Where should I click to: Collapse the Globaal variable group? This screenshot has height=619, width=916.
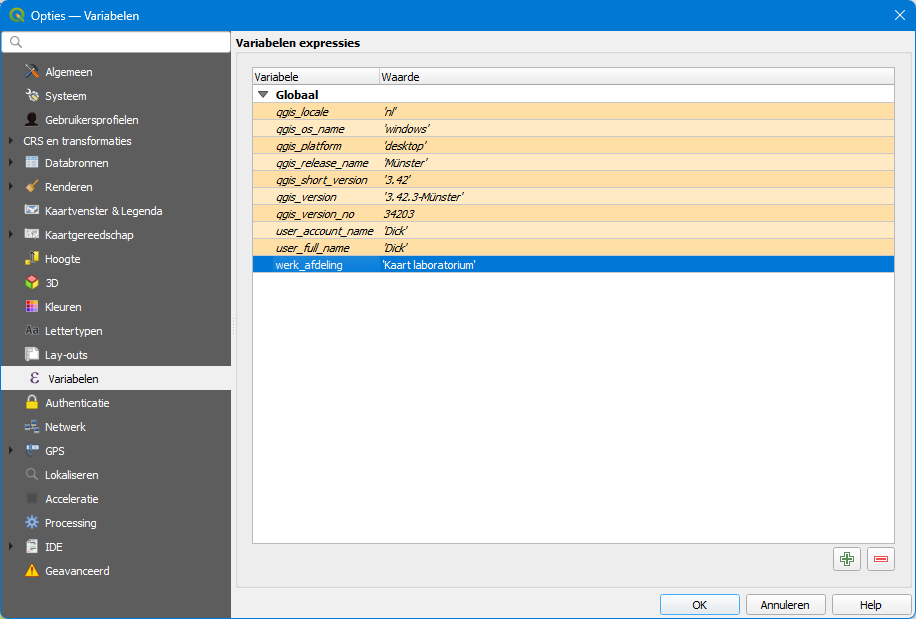point(263,94)
